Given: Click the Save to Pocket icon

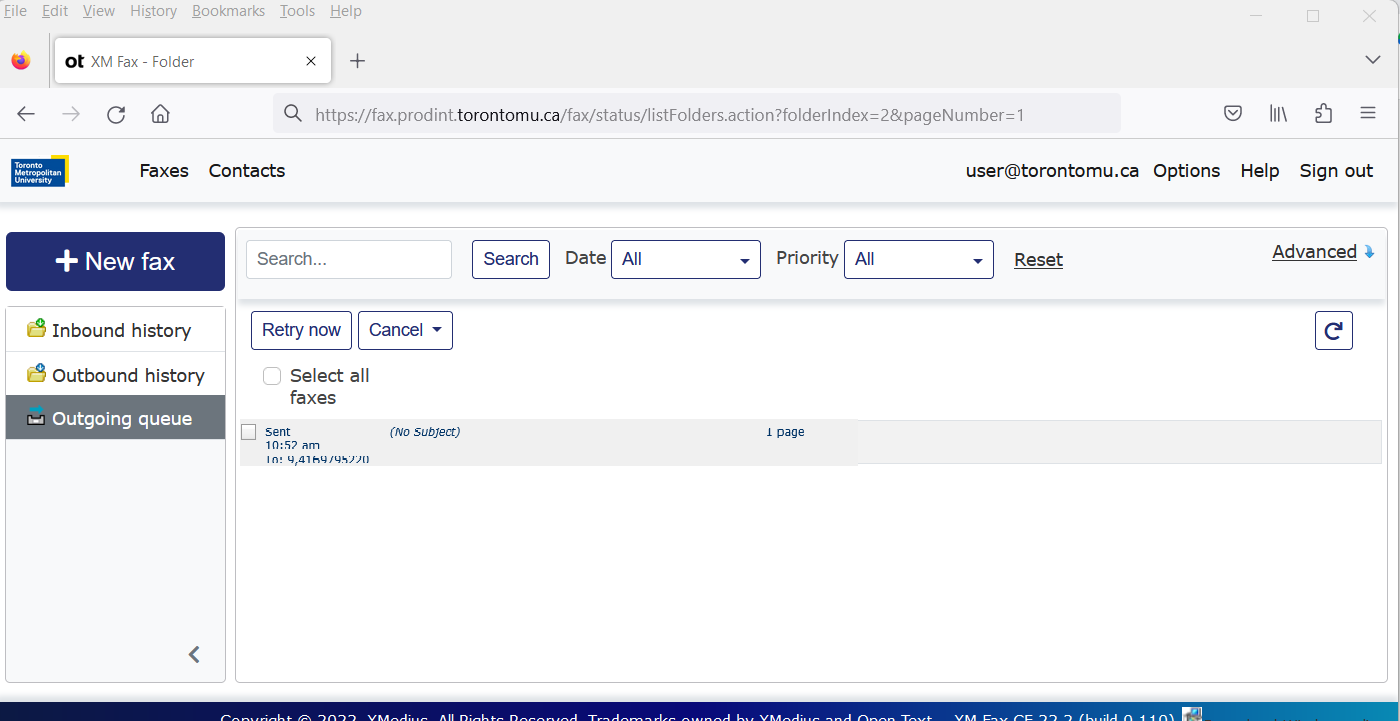Looking at the screenshot, I should click(x=1233, y=114).
